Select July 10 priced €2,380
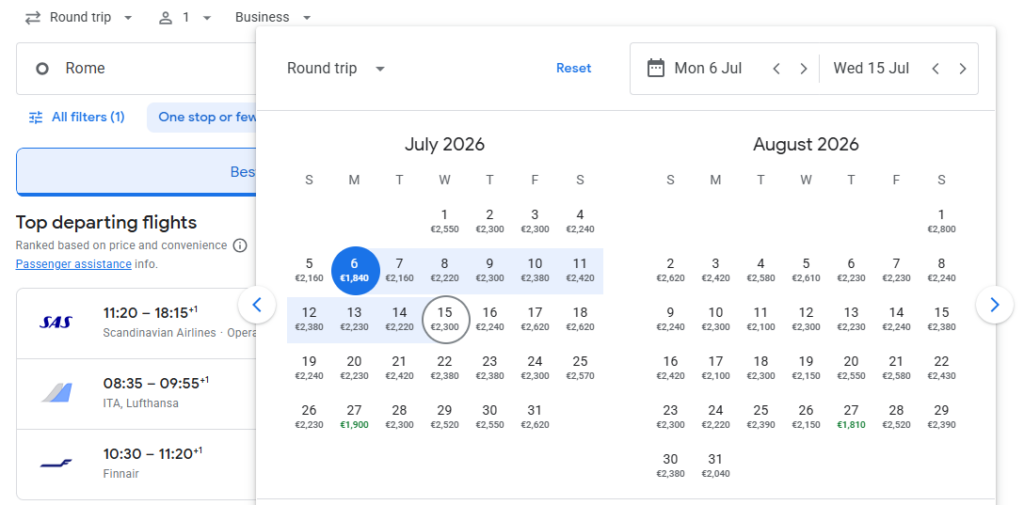The height and width of the screenshot is (505, 1024). pyautogui.click(x=535, y=270)
